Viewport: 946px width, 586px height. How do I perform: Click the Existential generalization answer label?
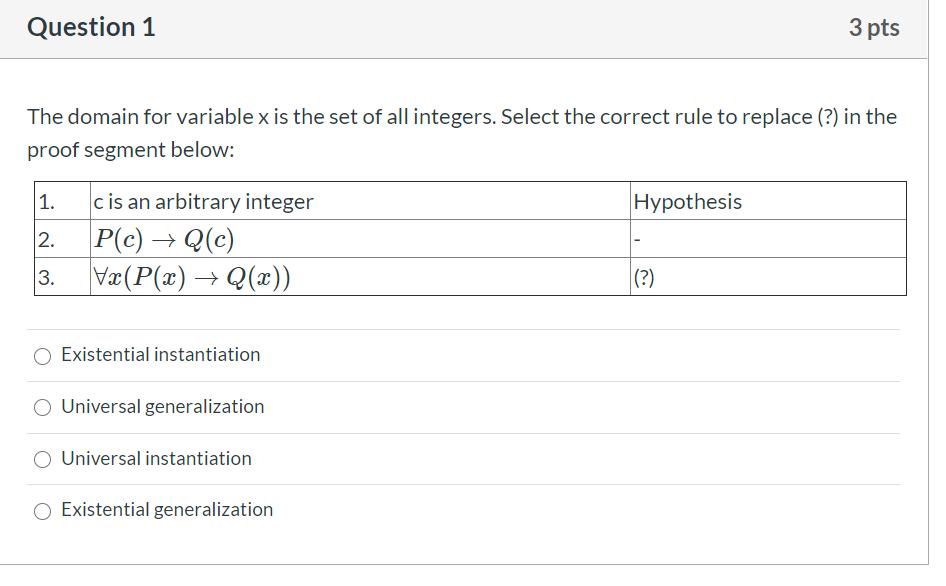tap(167, 509)
